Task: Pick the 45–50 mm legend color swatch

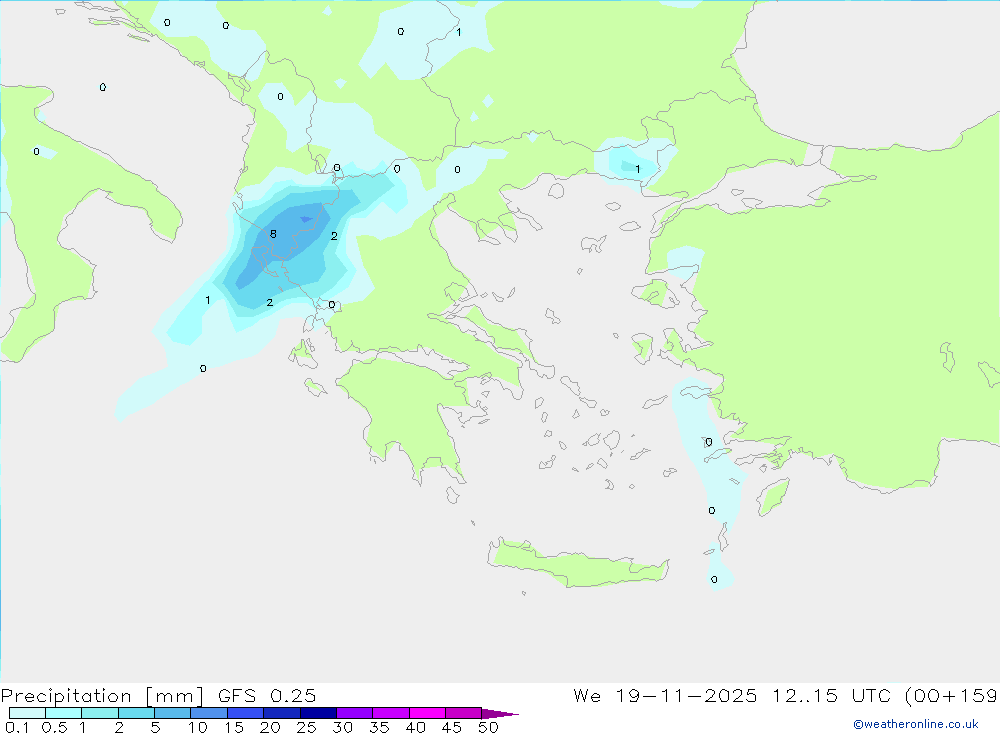Action: point(463,713)
